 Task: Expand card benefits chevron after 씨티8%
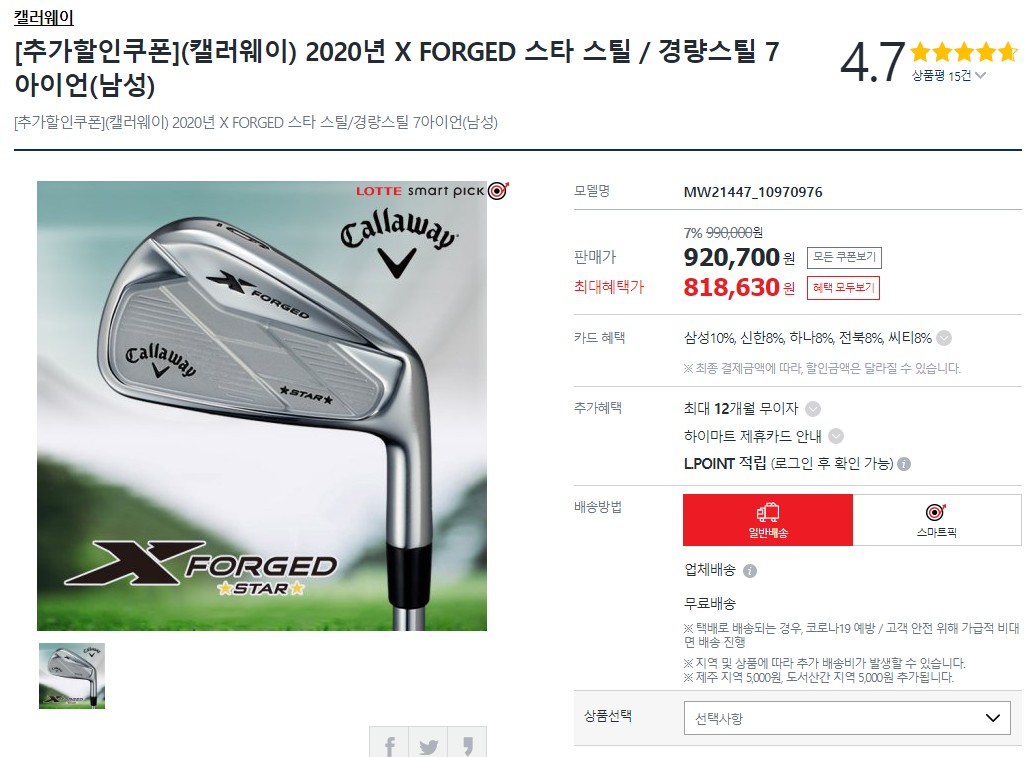(944, 338)
